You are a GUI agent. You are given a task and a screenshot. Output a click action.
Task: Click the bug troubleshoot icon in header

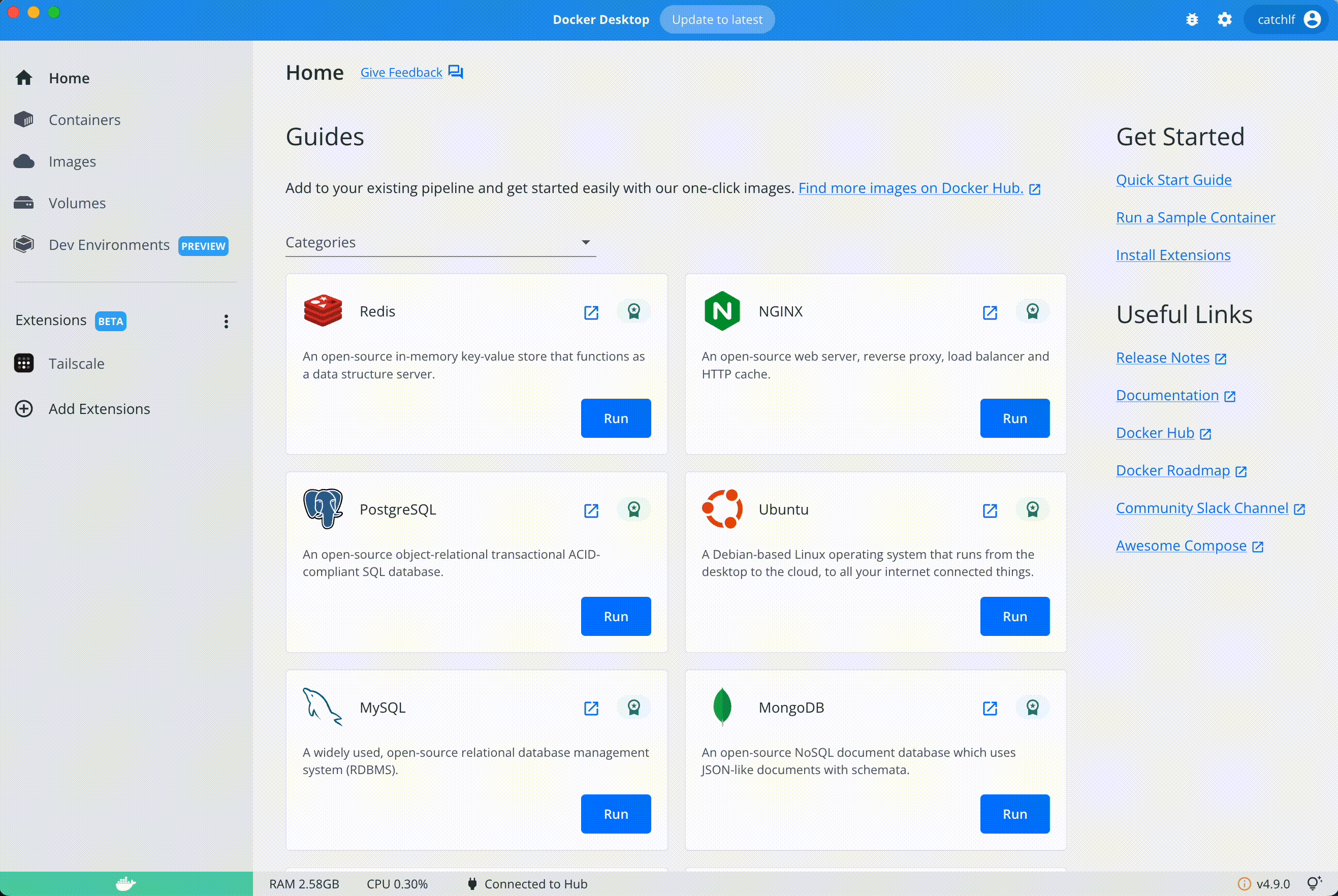tap(1192, 19)
